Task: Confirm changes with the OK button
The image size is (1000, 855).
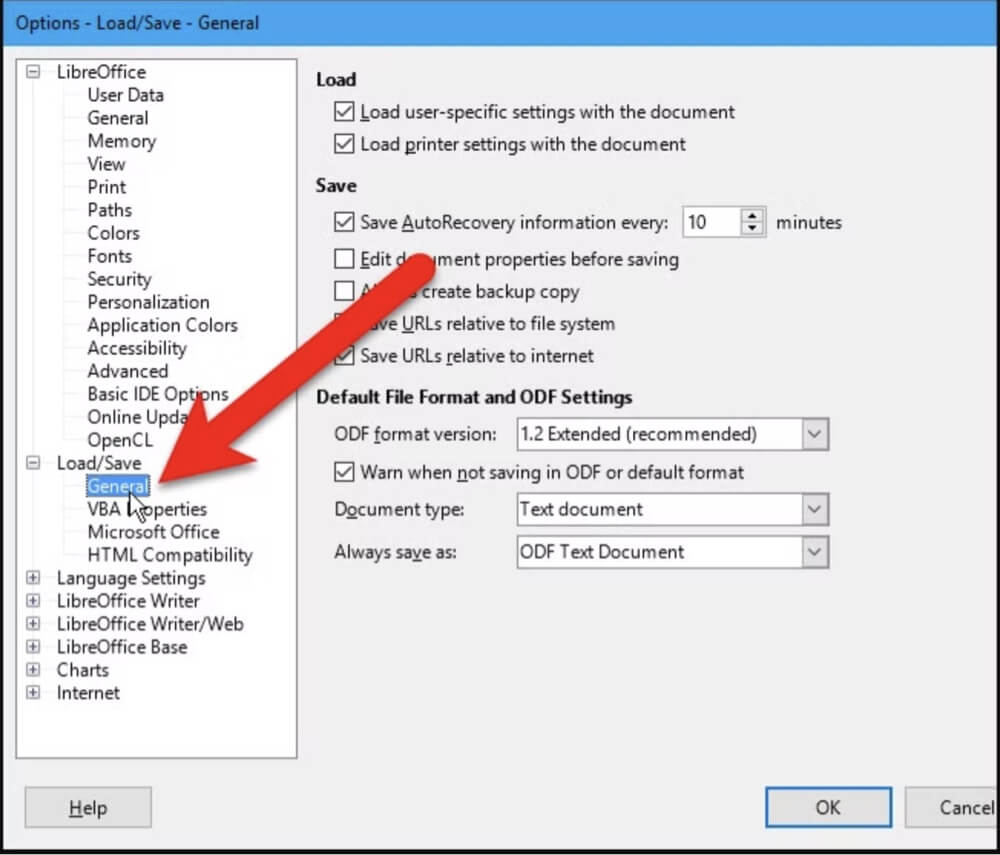Action: pos(828,807)
